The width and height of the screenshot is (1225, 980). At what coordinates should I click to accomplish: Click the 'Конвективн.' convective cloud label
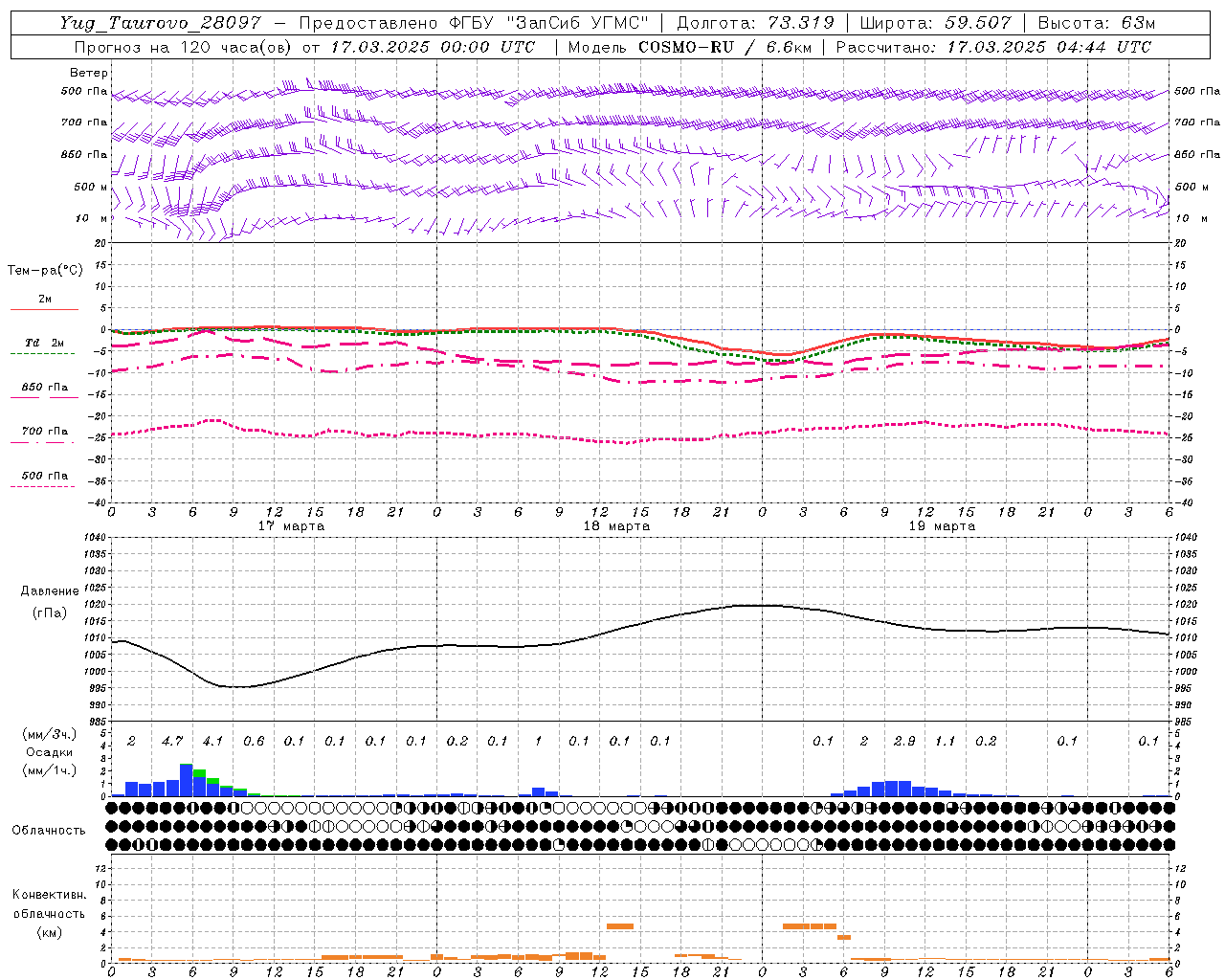pos(49,895)
